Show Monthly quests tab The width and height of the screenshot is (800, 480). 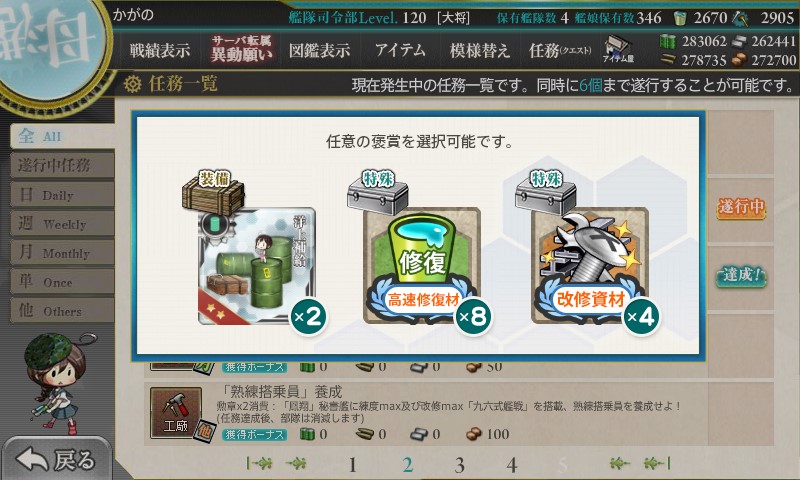coord(62,253)
